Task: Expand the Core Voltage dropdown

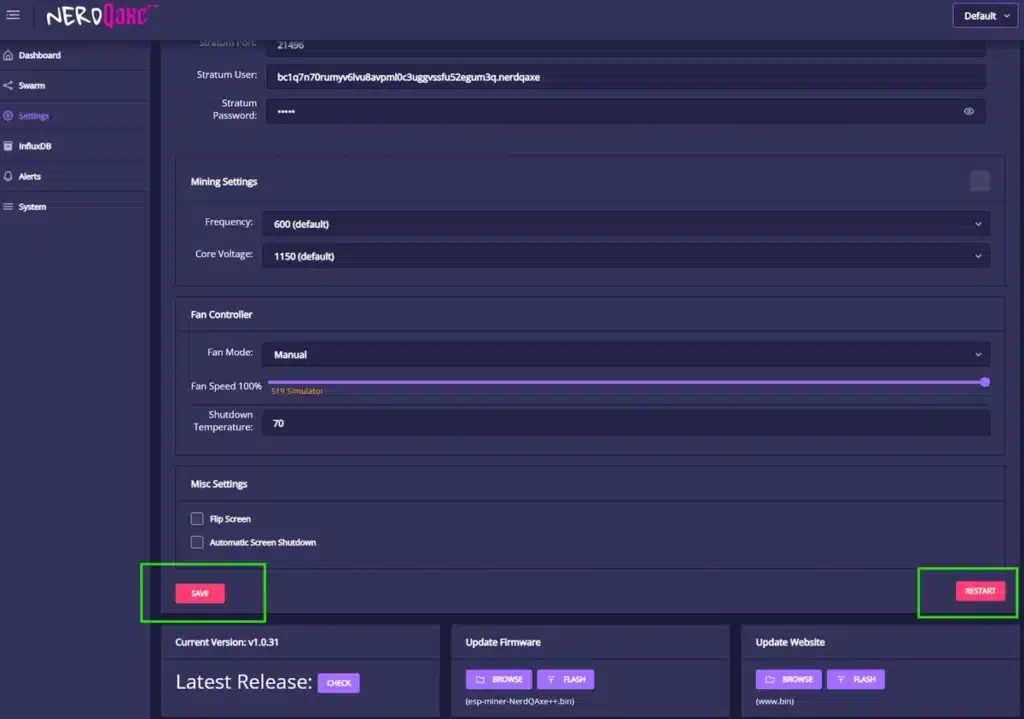Action: point(625,256)
